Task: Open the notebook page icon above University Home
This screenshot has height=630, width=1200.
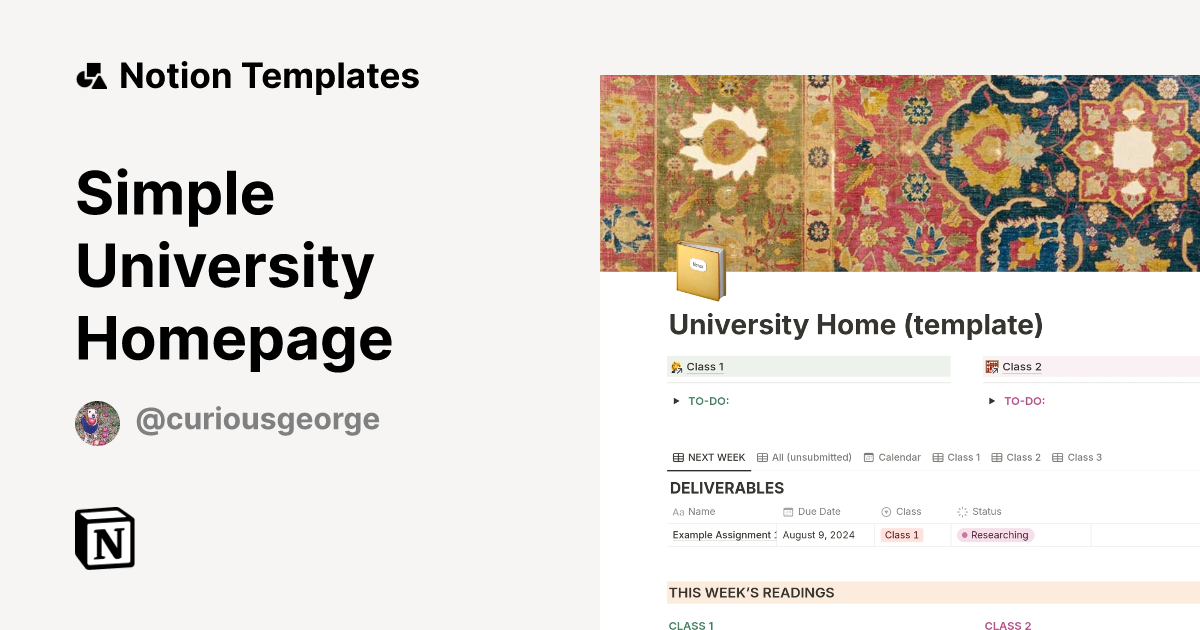Action: [x=700, y=268]
